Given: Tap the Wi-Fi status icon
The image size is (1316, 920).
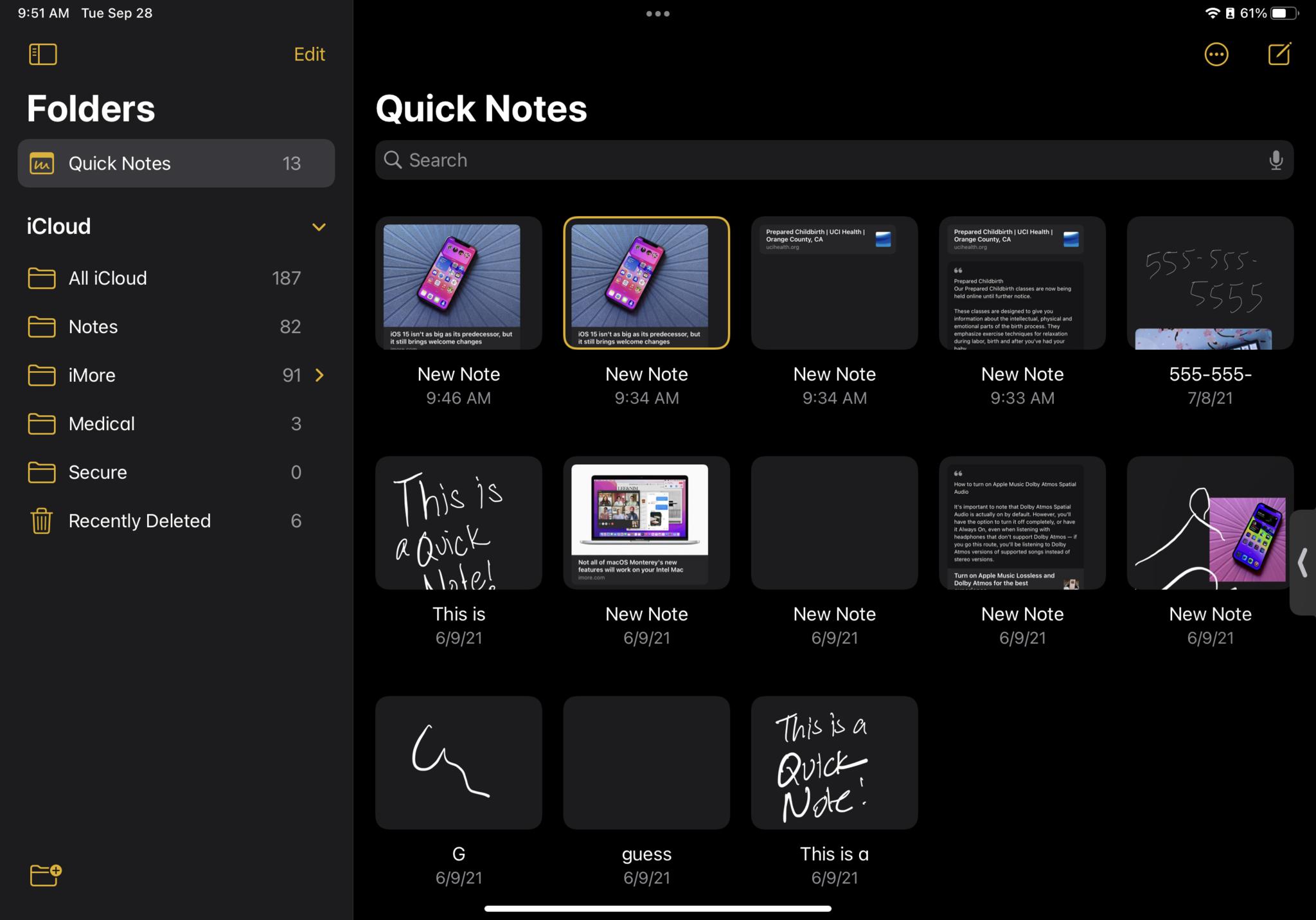Looking at the screenshot, I should coord(1212,14).
